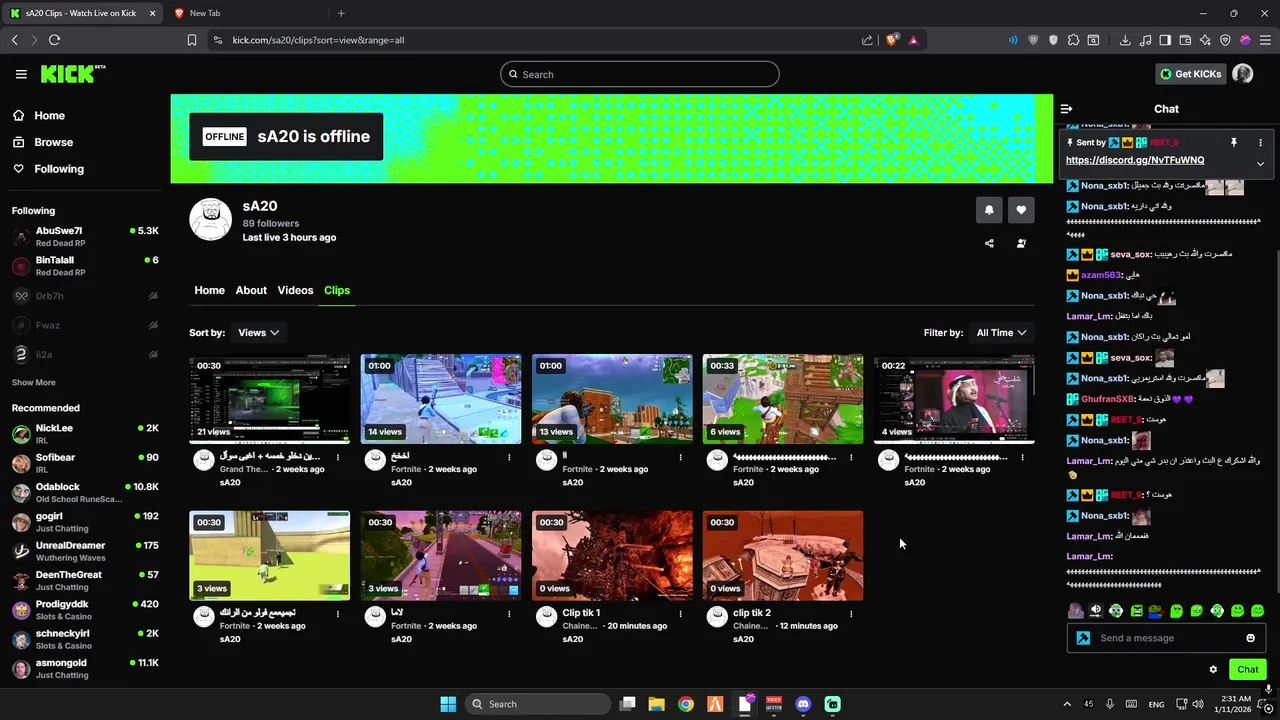This screenshot has height=720, width=1280.
Task: Open browser downloads
Action: tap(1125, 40)
